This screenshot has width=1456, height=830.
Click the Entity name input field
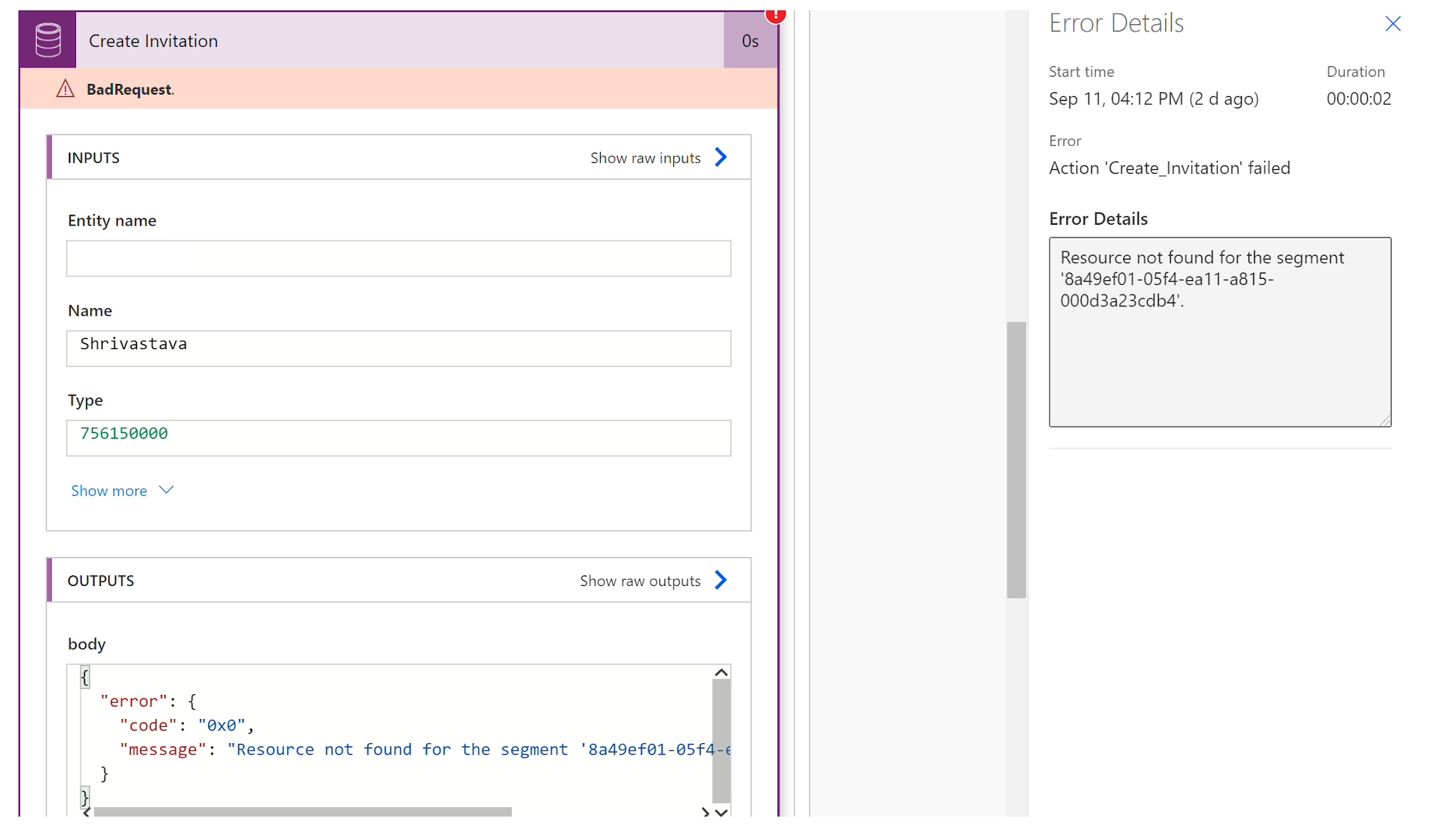398,258
